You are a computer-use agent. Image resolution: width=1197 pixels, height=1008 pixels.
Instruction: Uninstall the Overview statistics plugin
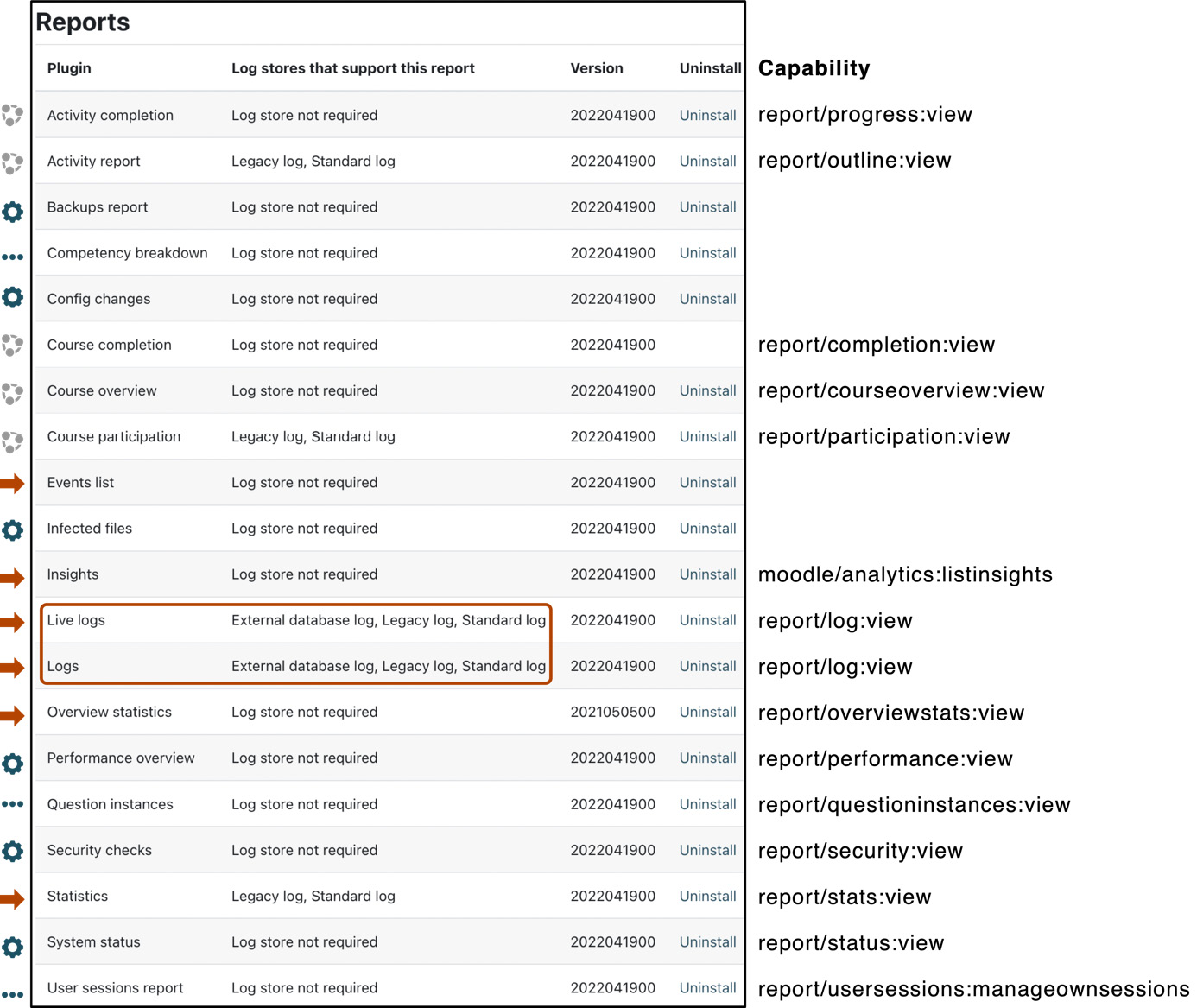[707, 712]
